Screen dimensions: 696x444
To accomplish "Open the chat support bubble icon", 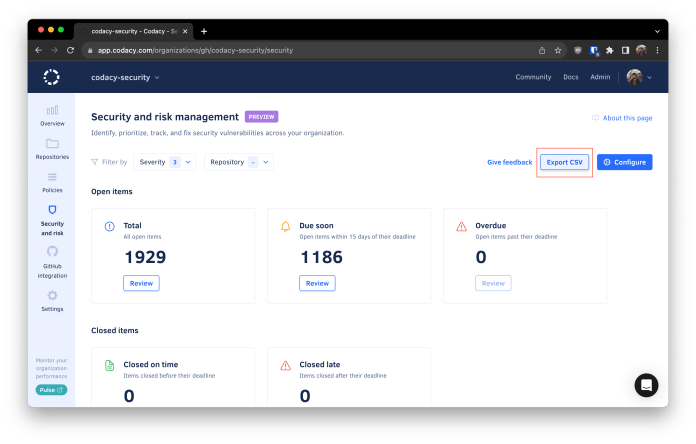I will click(x=646, y=385).
